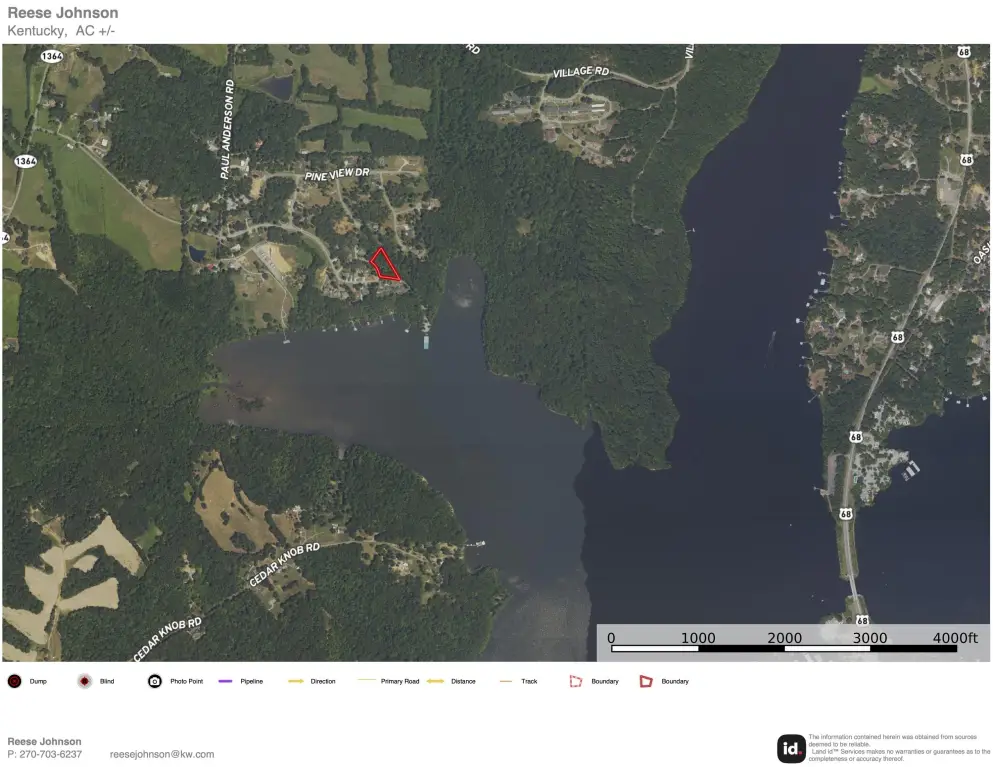Click the Village Rd road label
This screenshot has height=767, width=993.
pyautogui.click(x=581, y=72)
